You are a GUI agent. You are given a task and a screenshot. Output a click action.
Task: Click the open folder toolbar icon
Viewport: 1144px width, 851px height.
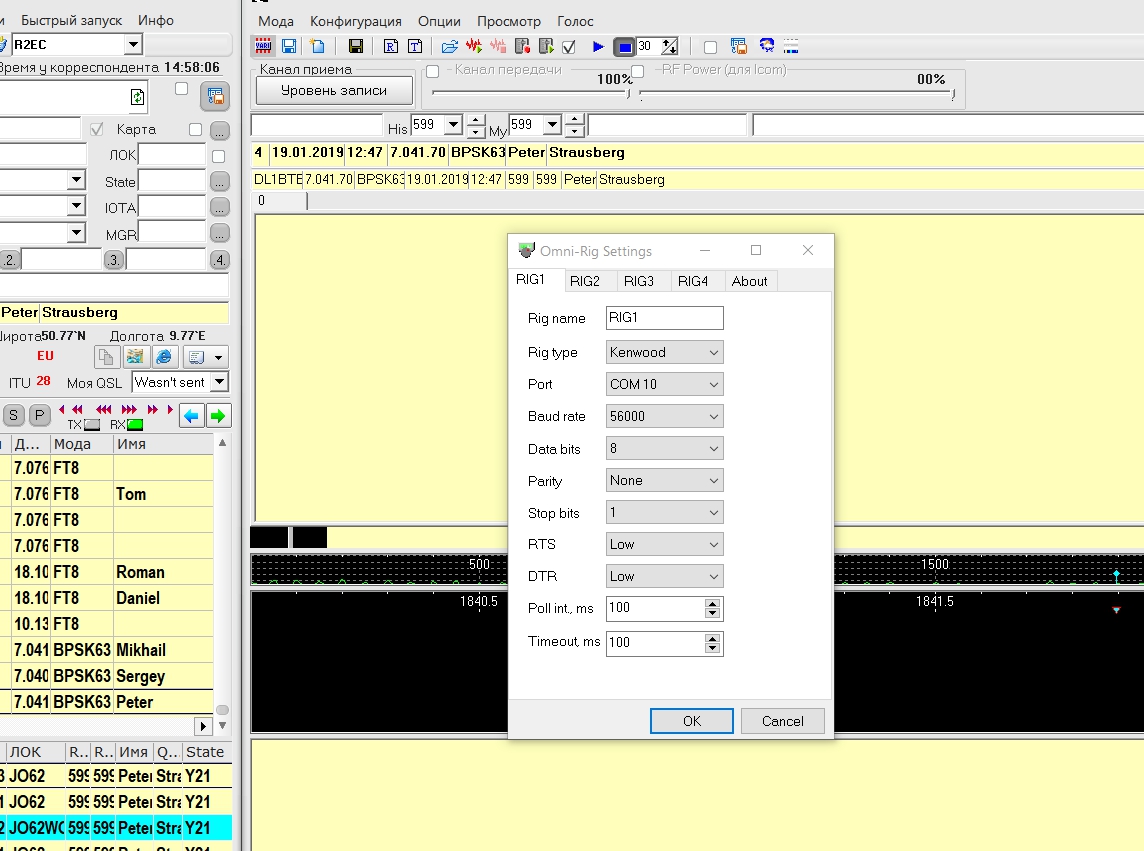[450, 46]
